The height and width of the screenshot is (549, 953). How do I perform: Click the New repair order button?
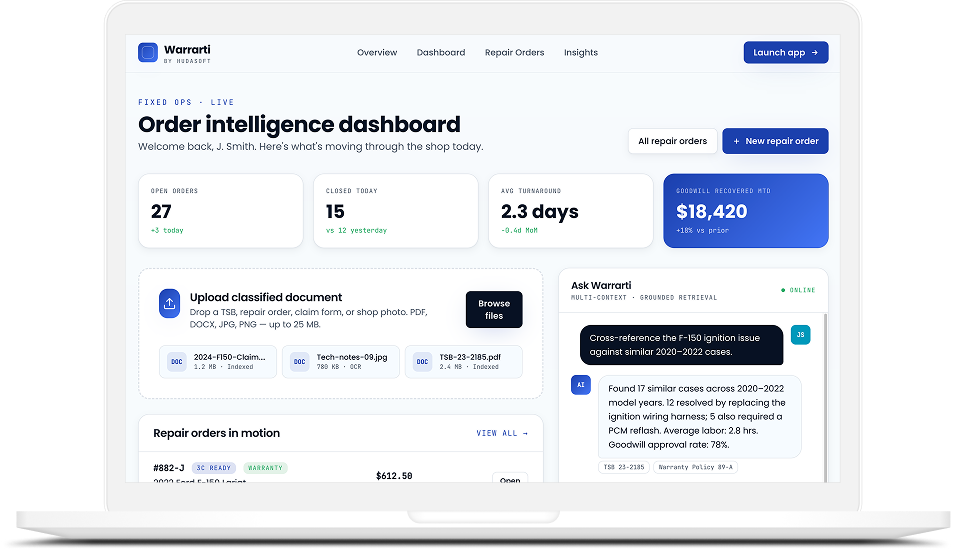pos(775,141)
